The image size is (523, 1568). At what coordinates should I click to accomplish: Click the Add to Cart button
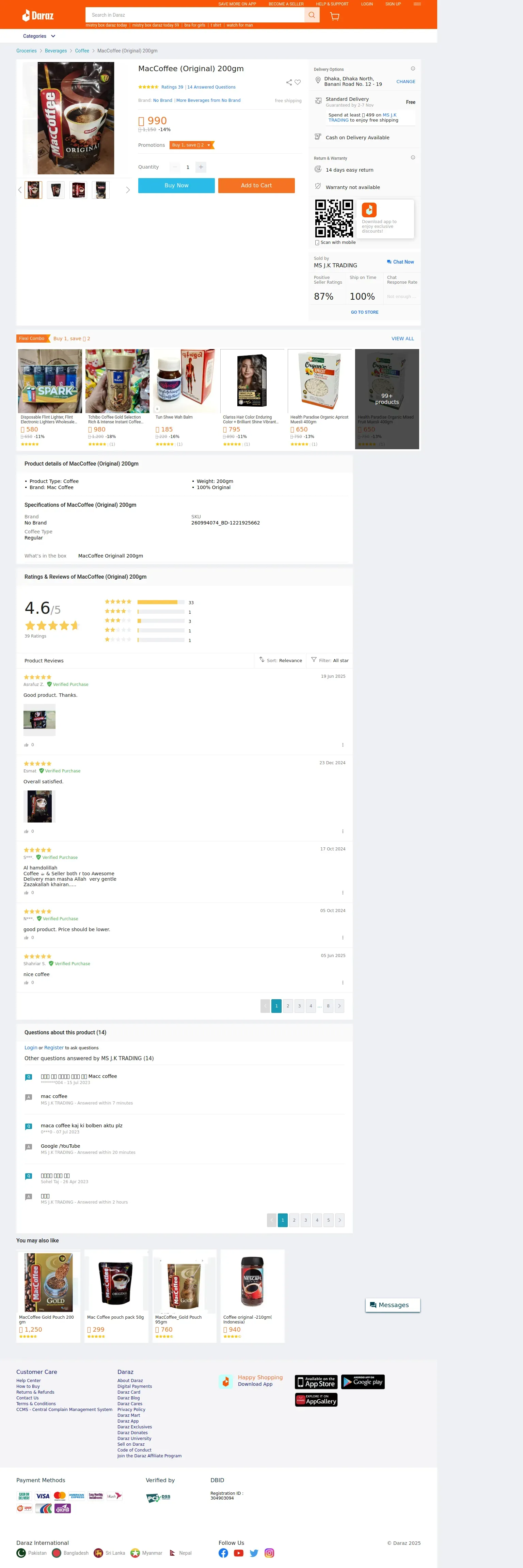pyautogui.click(x=256, y=185)
